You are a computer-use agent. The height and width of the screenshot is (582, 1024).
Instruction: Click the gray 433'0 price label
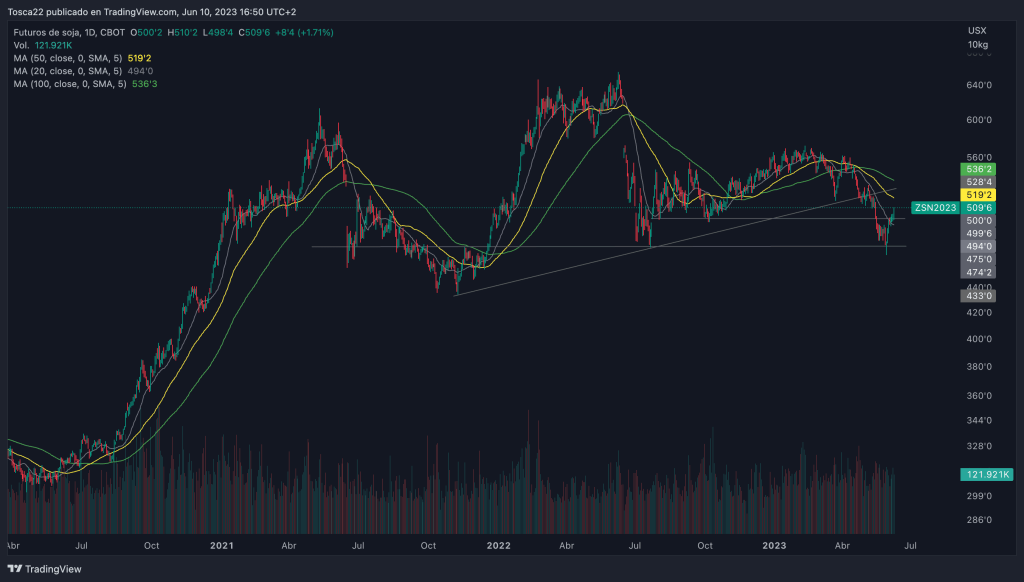point(979,296)
